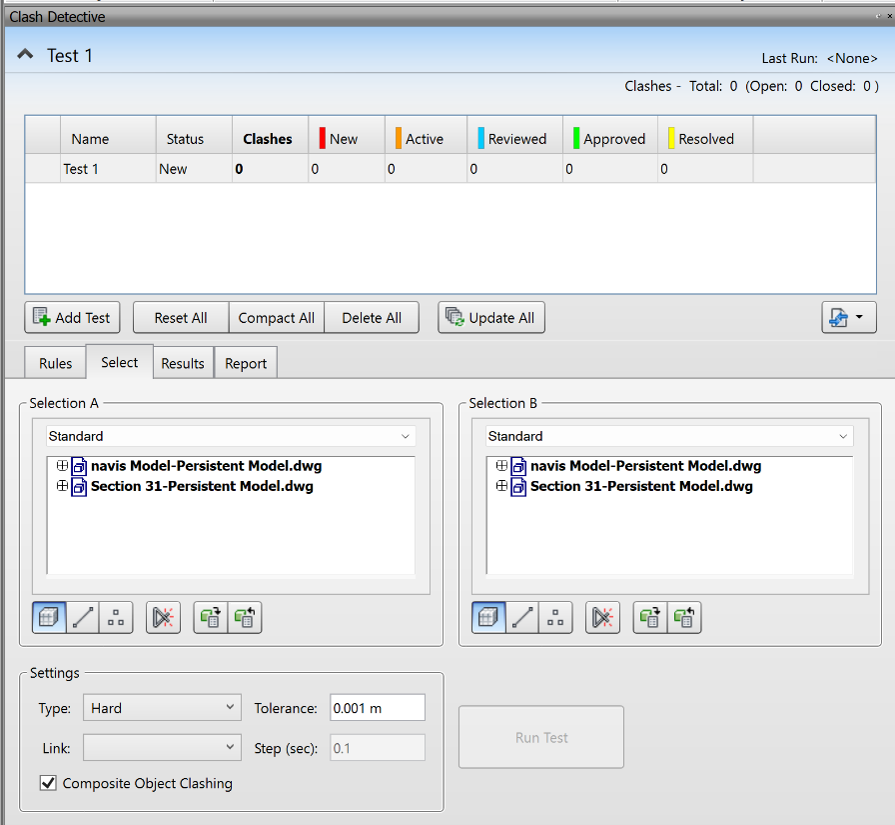Click Compact All button
895x825 pixels.
click(x=276, y=317)
